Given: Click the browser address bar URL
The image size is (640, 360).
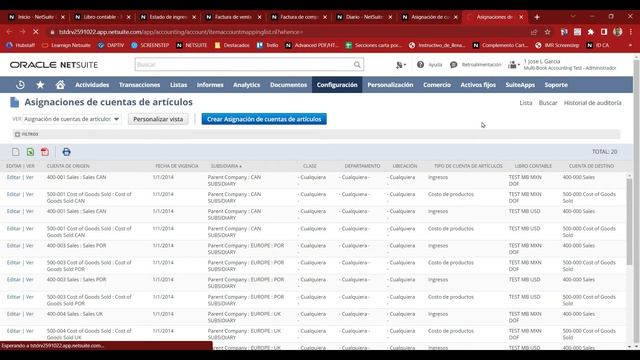Looking at the screenshot, I should click(x=181, y=32).
